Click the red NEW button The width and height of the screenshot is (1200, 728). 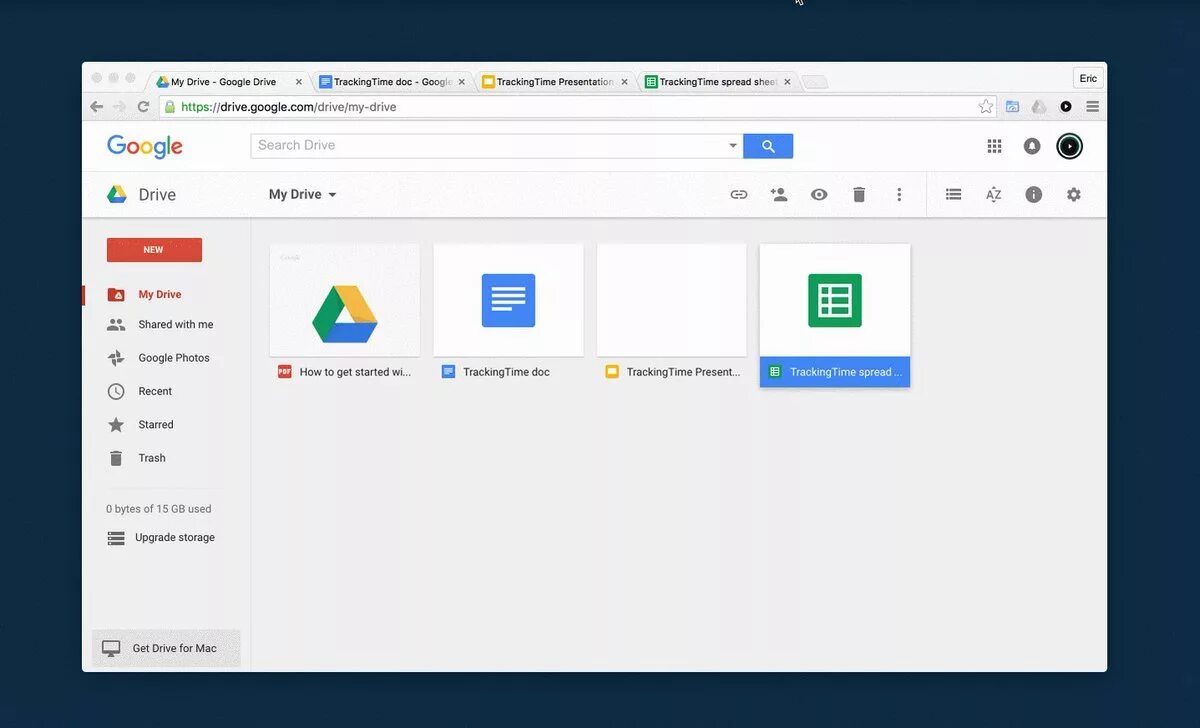(154, 250)
